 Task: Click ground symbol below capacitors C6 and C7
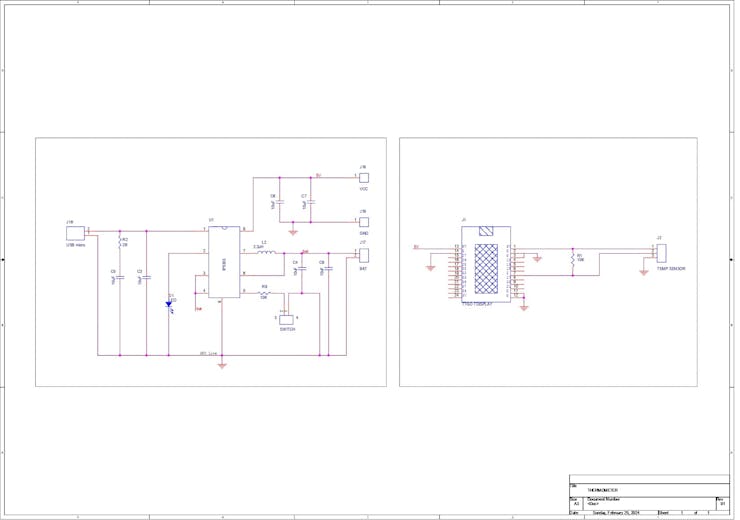click(293, 231)
